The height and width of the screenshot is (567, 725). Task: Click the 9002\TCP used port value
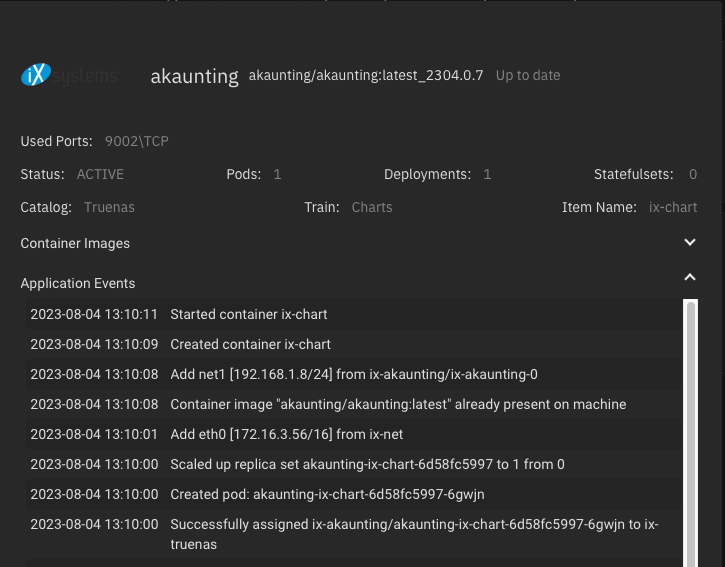(136, 141)
